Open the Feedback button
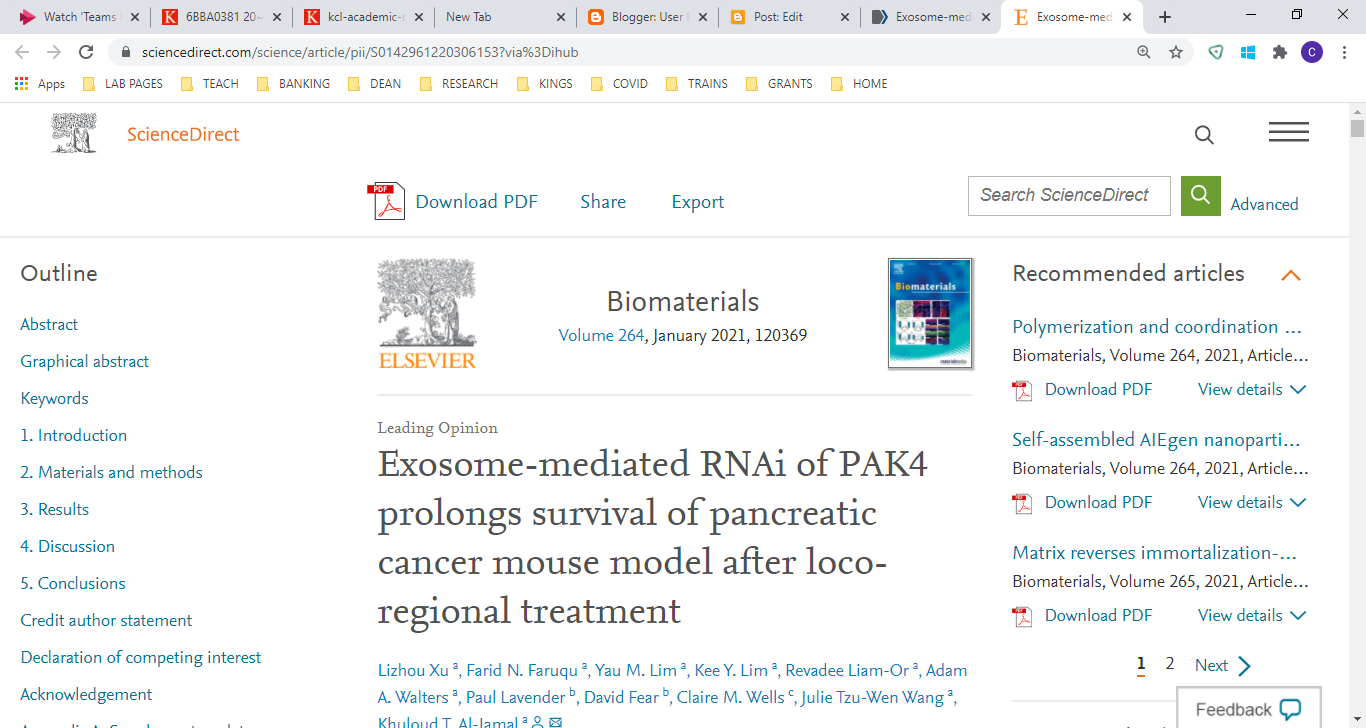This screenshot has width=1366, height=728. pos(1248,709)
